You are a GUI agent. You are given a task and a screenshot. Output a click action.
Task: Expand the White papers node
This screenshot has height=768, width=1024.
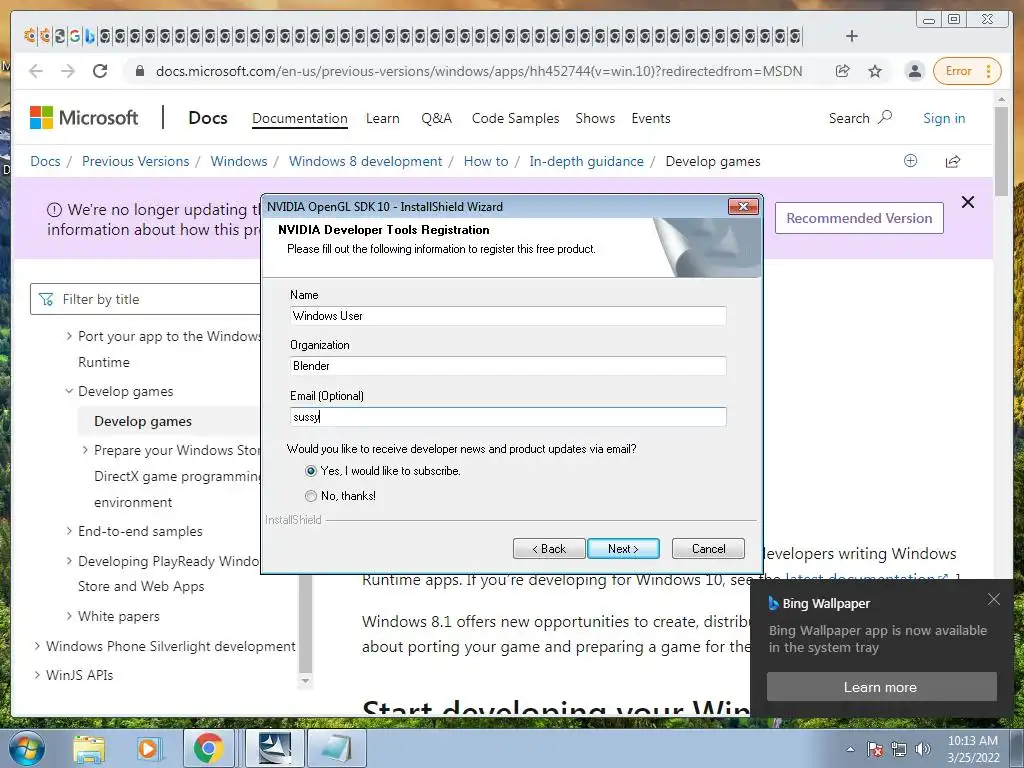point(69,616)
